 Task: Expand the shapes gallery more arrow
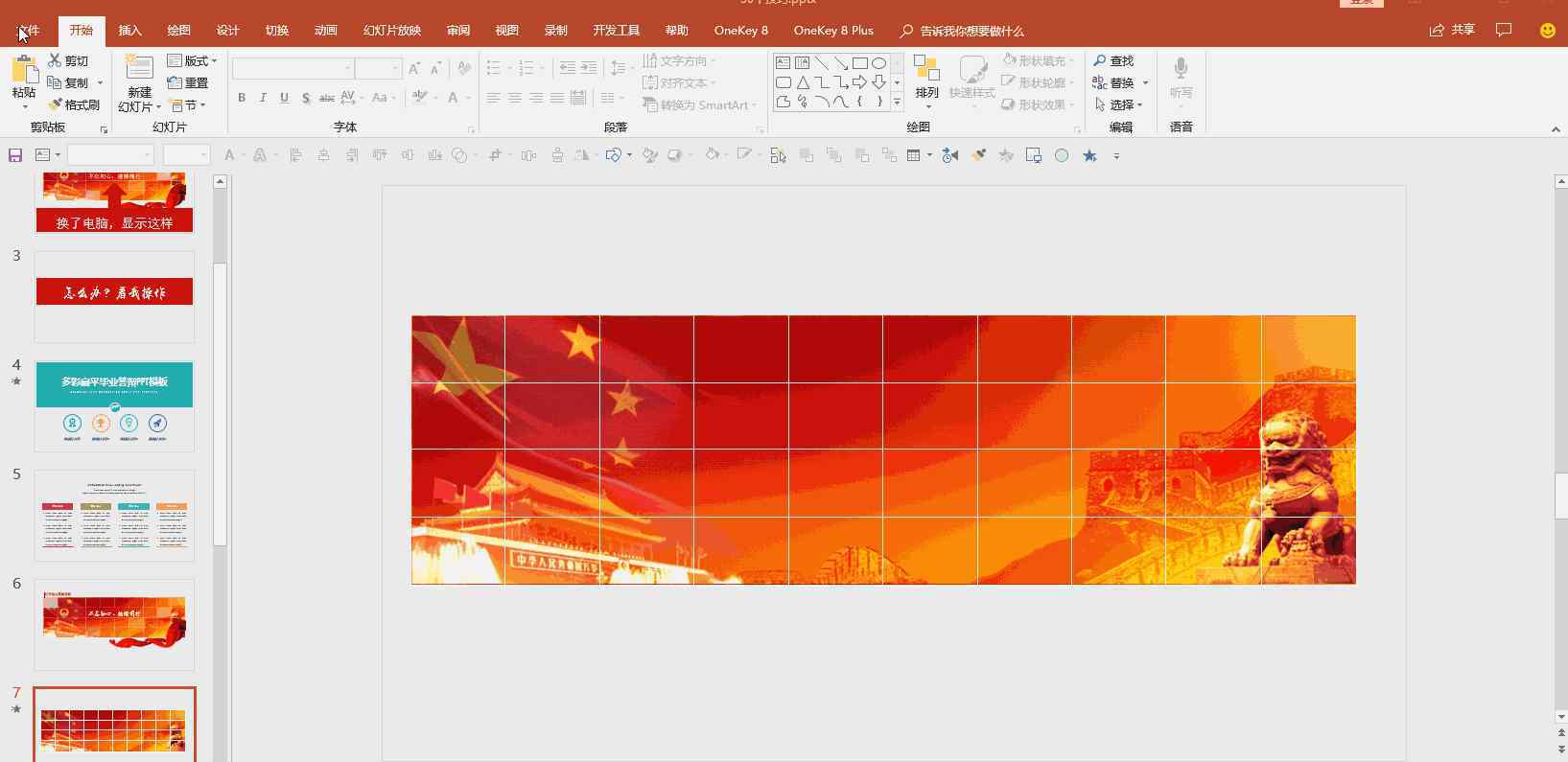click(x=898, y=102)
